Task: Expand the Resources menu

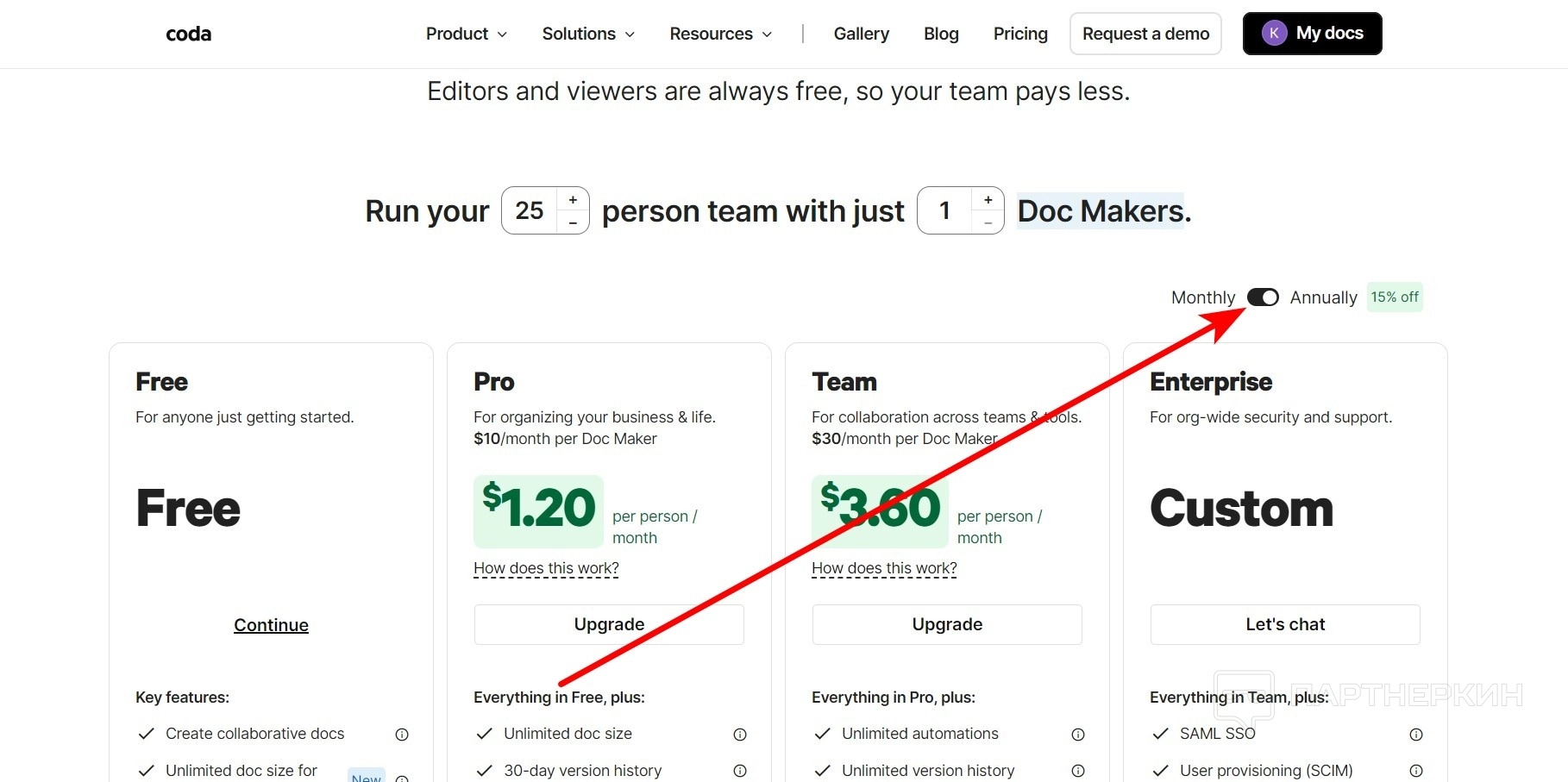Action: tap(720, 34)
